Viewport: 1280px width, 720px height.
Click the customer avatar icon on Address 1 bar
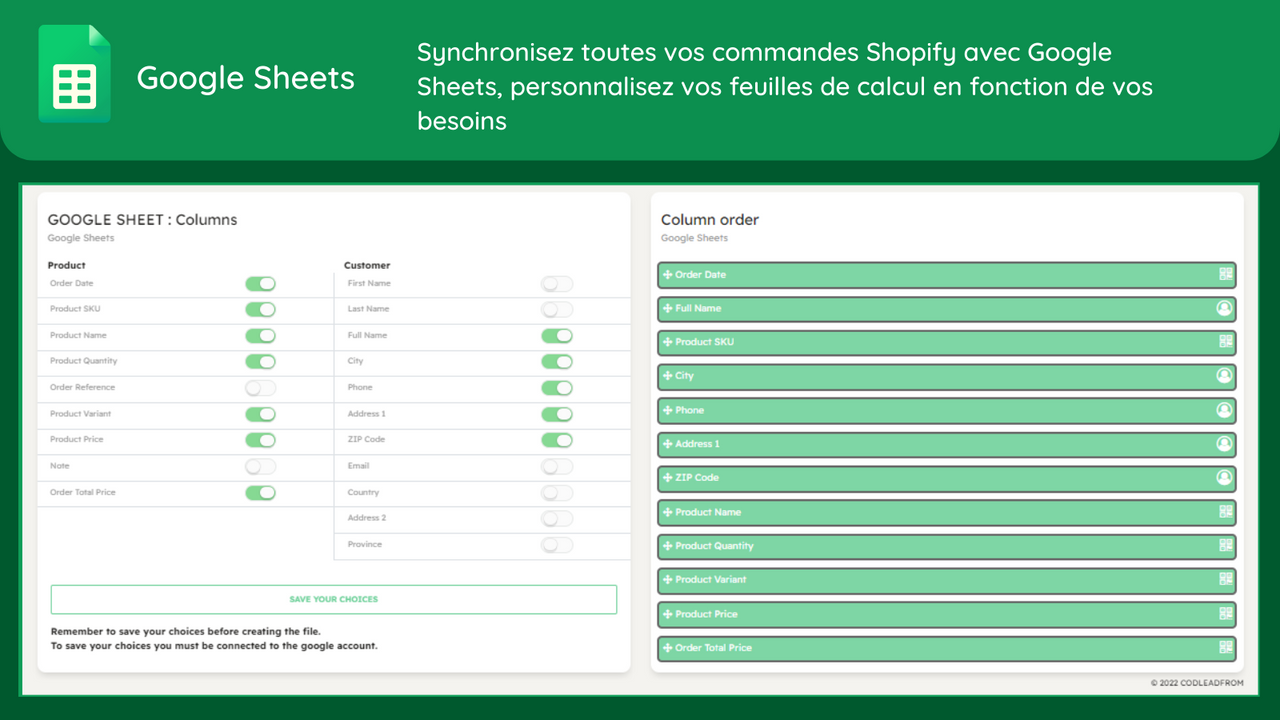(x=1224, y=444)
